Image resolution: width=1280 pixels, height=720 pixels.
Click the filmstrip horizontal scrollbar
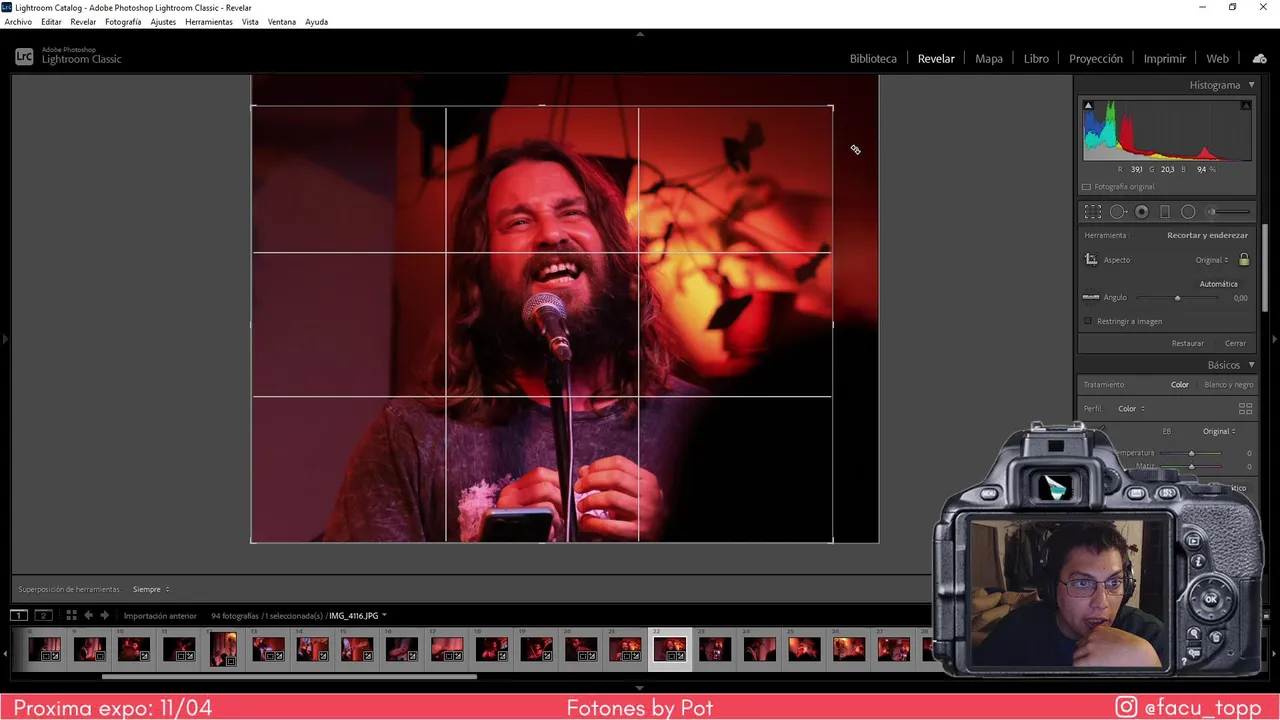(289, 677)
